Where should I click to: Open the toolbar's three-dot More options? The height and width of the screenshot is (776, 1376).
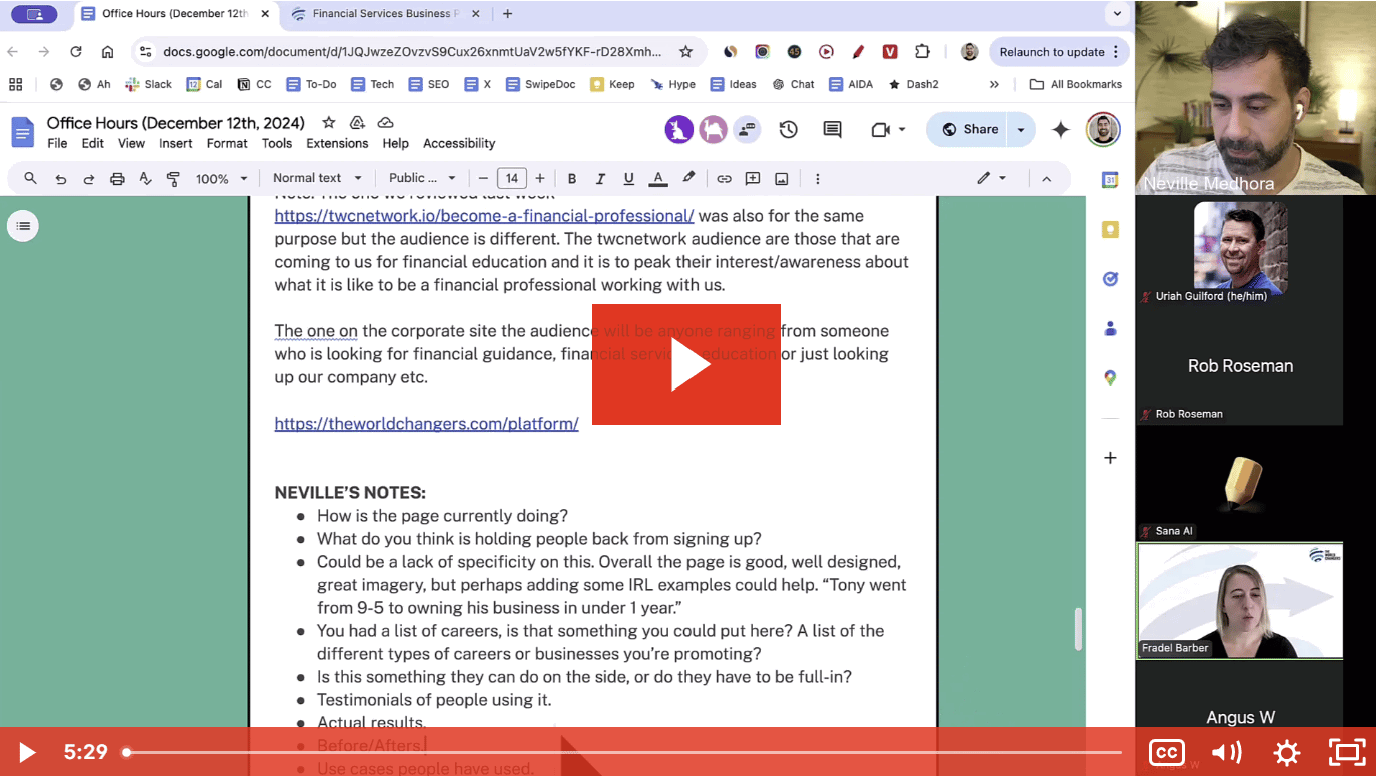pyautogui.click(x=817, y=179)
